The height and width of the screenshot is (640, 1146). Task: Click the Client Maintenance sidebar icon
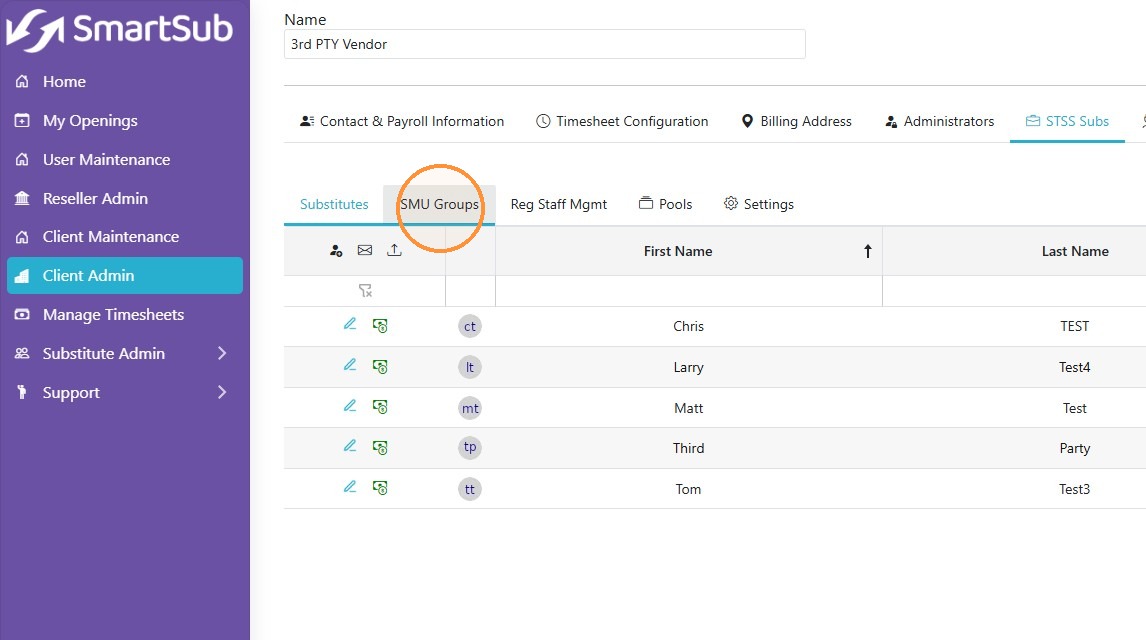coord(23,237)
